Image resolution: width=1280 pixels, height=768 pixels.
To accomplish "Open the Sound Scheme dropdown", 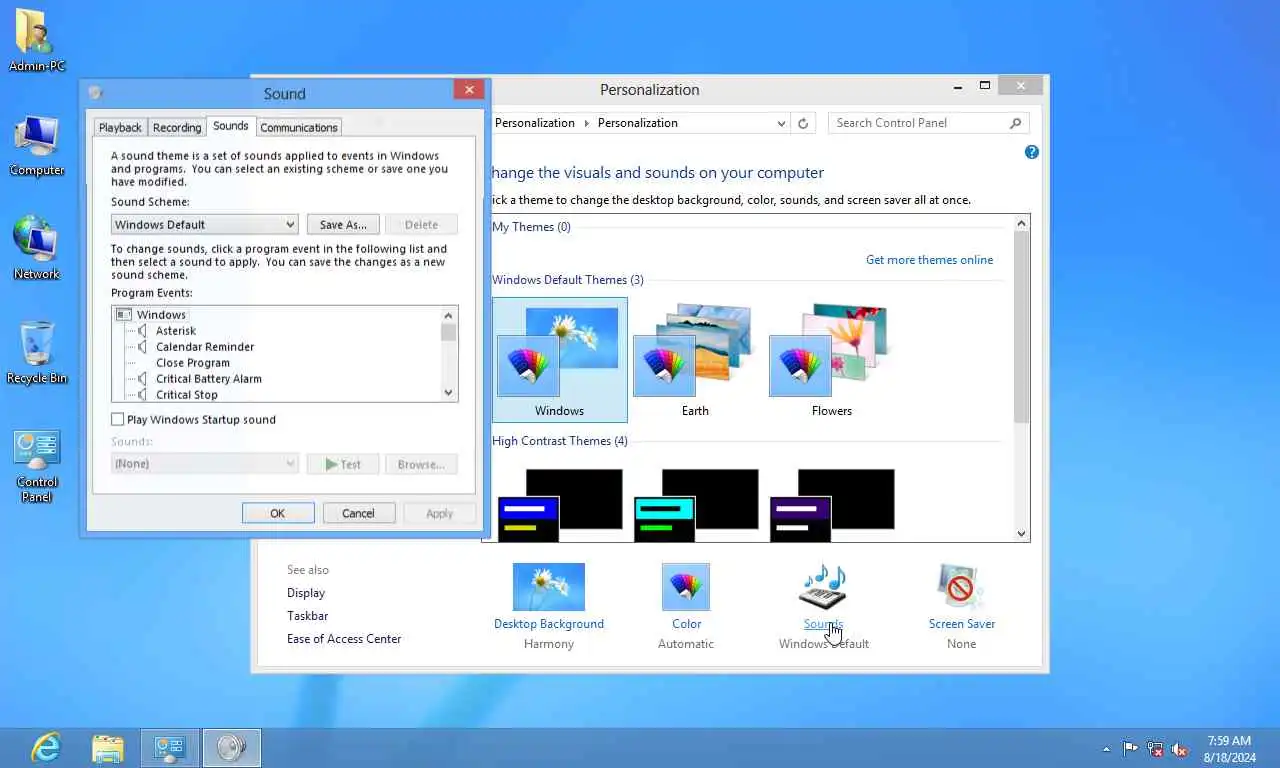I will point(204,225).
